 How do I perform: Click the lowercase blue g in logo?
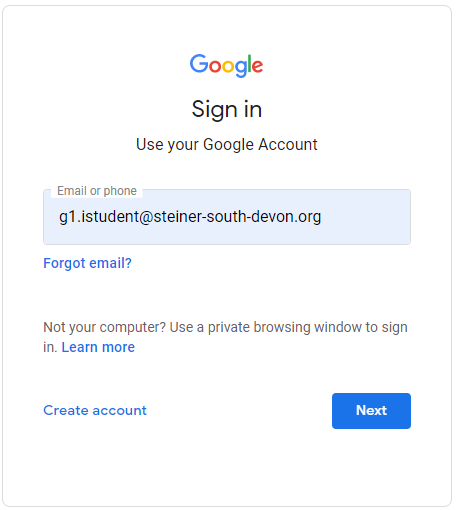[241, 69]
